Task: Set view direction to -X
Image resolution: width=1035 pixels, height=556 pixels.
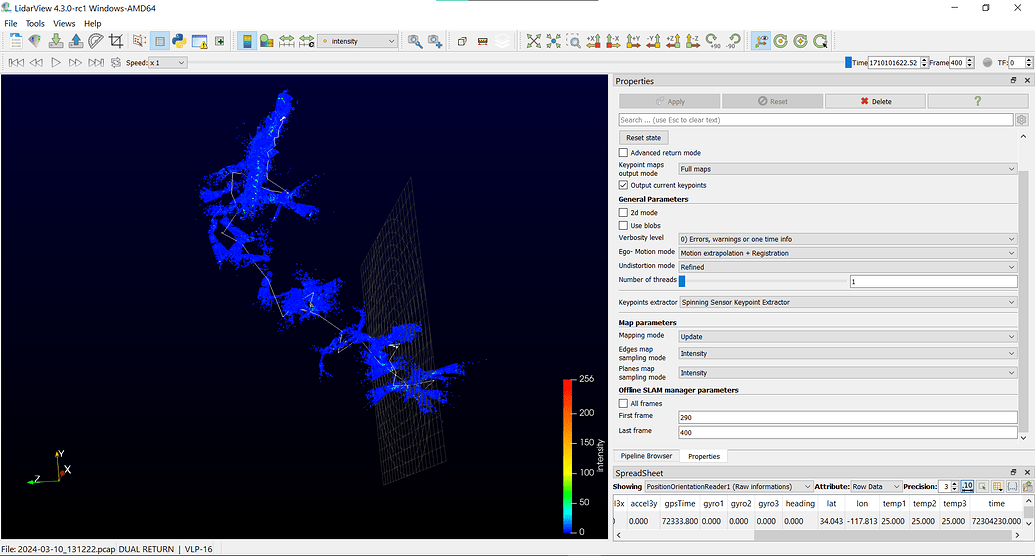Action: (x=613, y=41)
